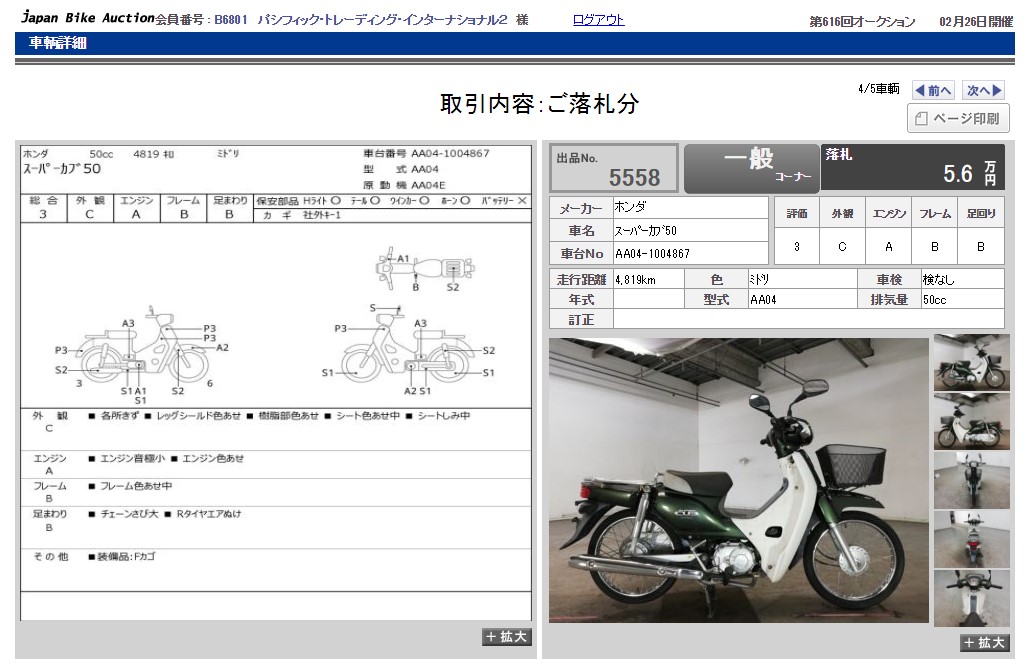Viewport: 1027px width, 665px height.
Task: Click the mileage value 4,819km
Action: point(635,280)
